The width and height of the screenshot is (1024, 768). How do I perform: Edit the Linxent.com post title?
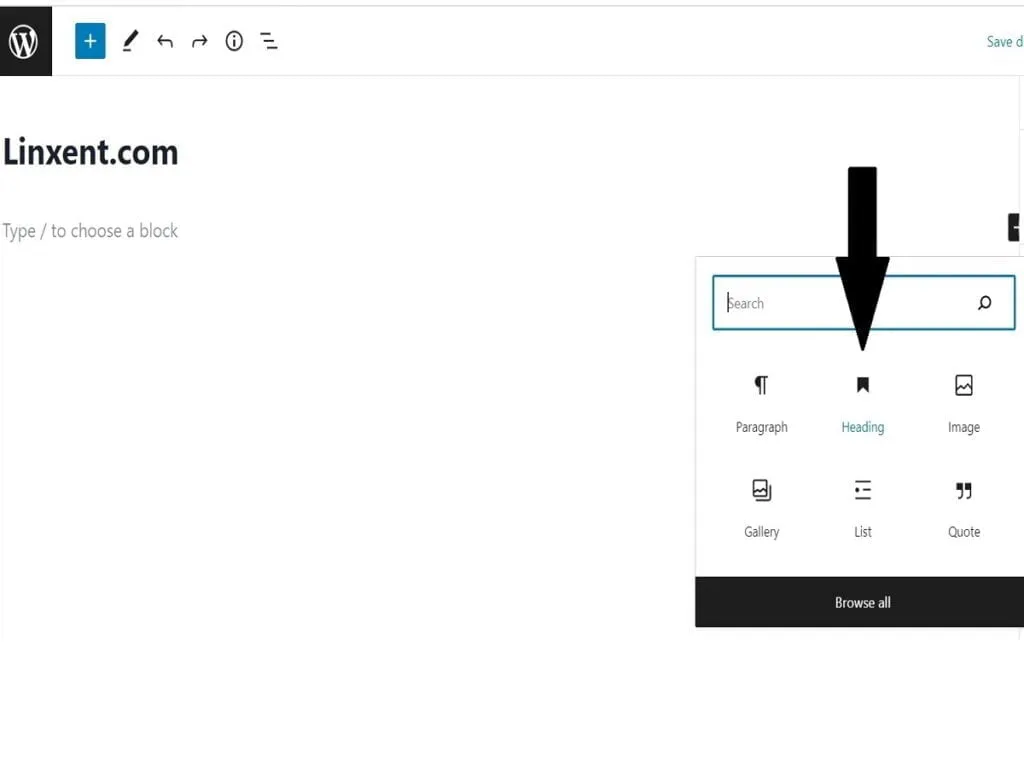[90, 152]
